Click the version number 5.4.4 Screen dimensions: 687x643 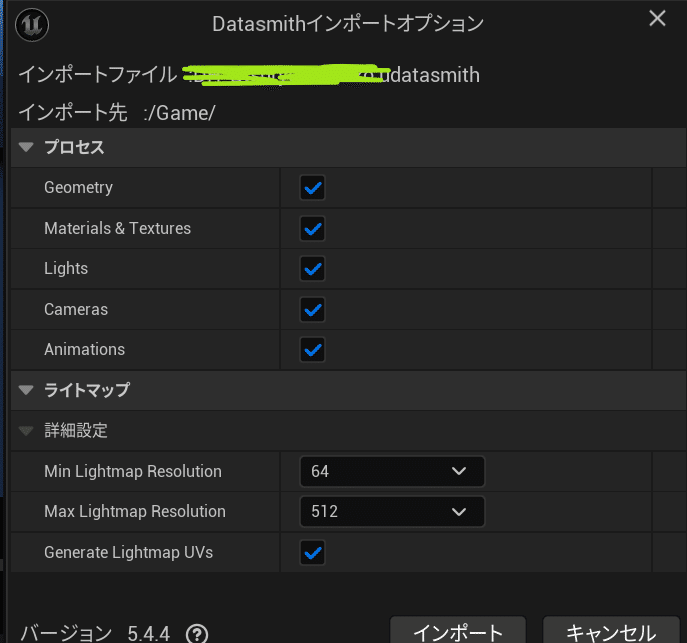(149, 633)
